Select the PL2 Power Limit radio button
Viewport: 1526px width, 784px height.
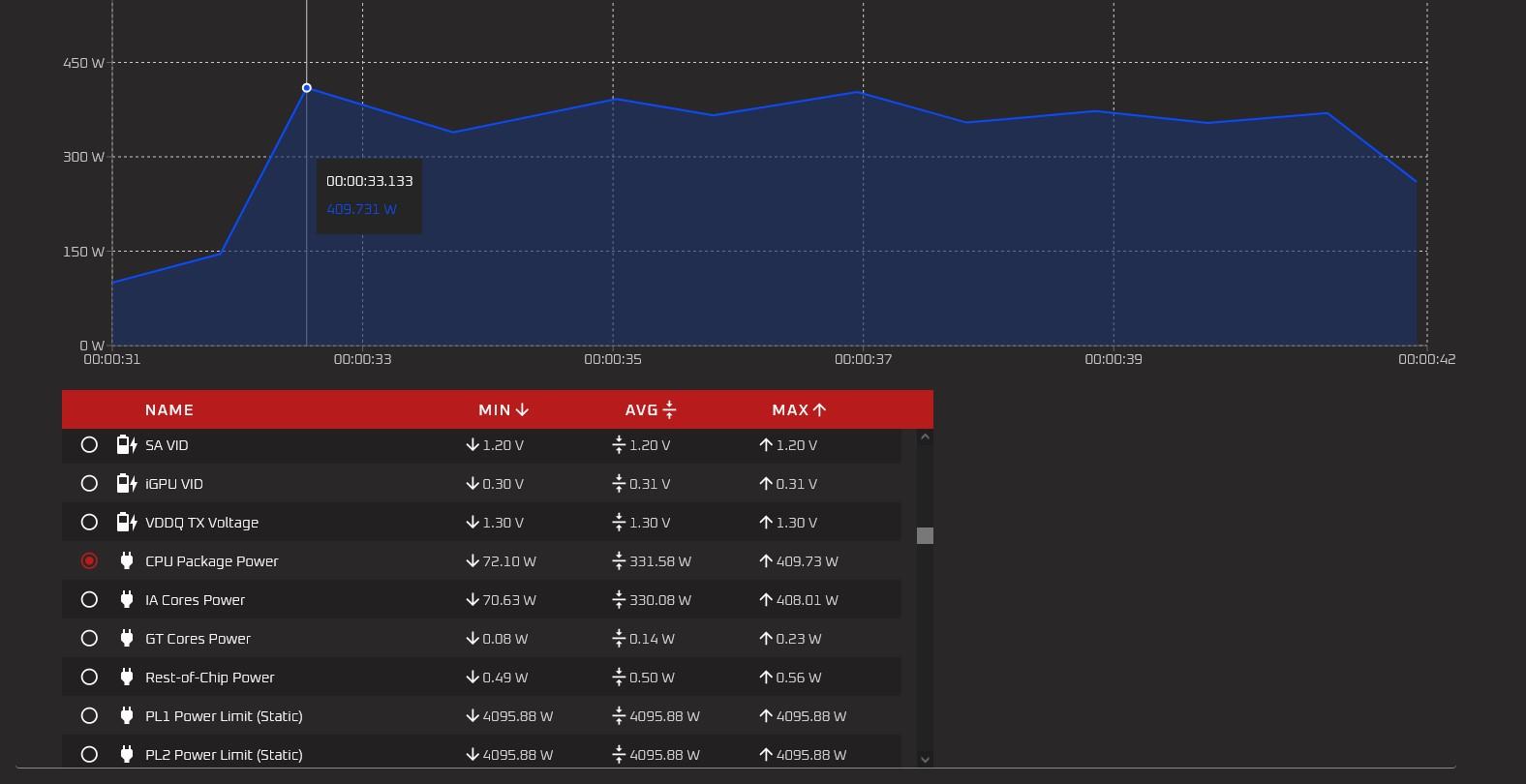click(x=89, y=755)
